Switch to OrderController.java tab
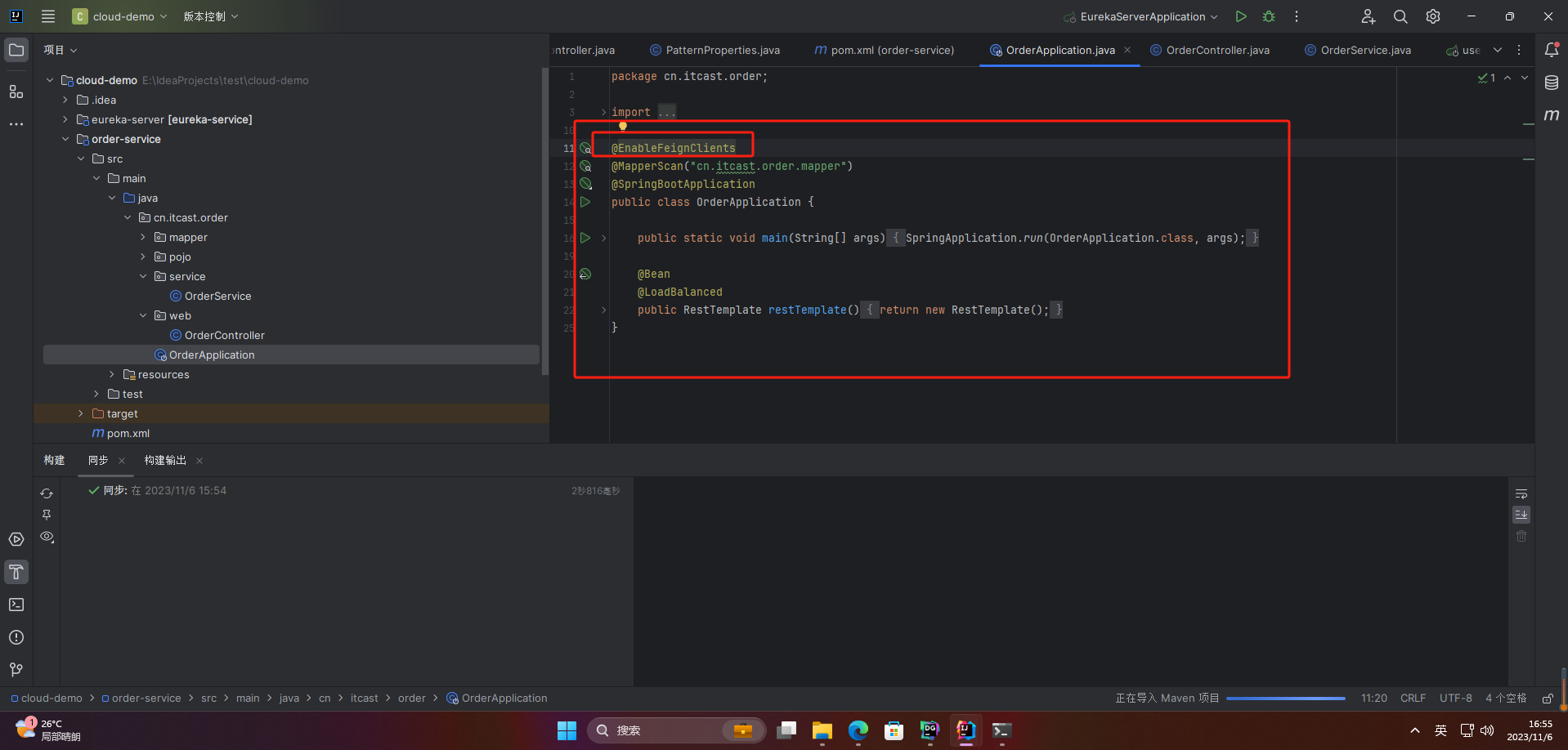Viewport: 1568px width, 750px height. (1210, 50)
